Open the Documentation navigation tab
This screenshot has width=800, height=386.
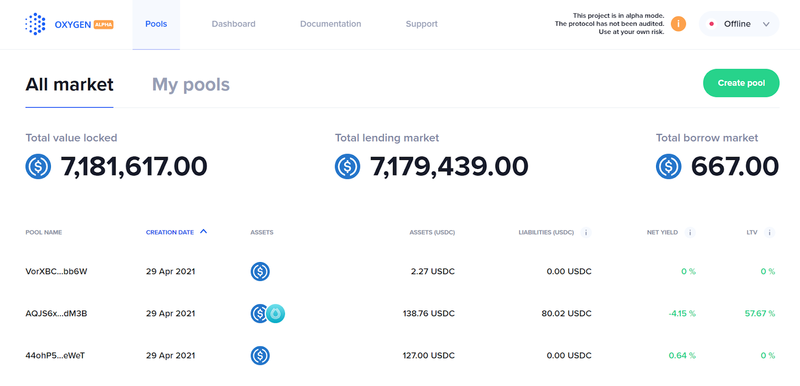[x=331, y=24]
